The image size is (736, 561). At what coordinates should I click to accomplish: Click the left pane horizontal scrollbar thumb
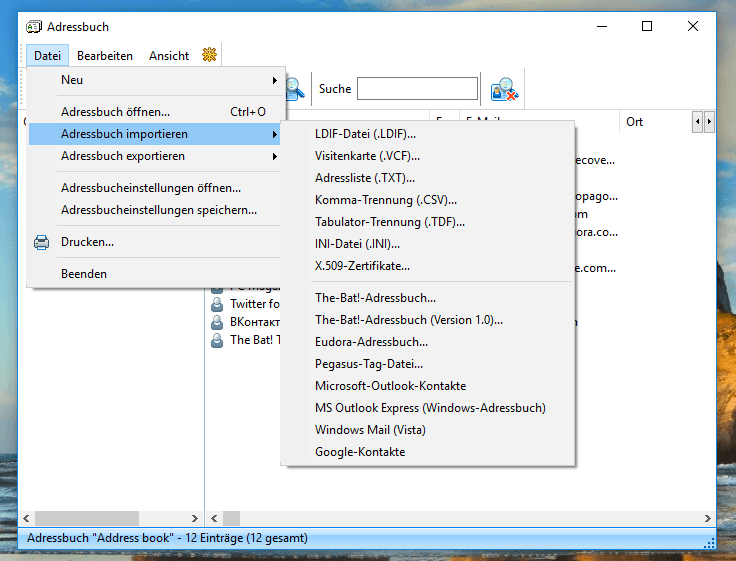pos(87,518)
